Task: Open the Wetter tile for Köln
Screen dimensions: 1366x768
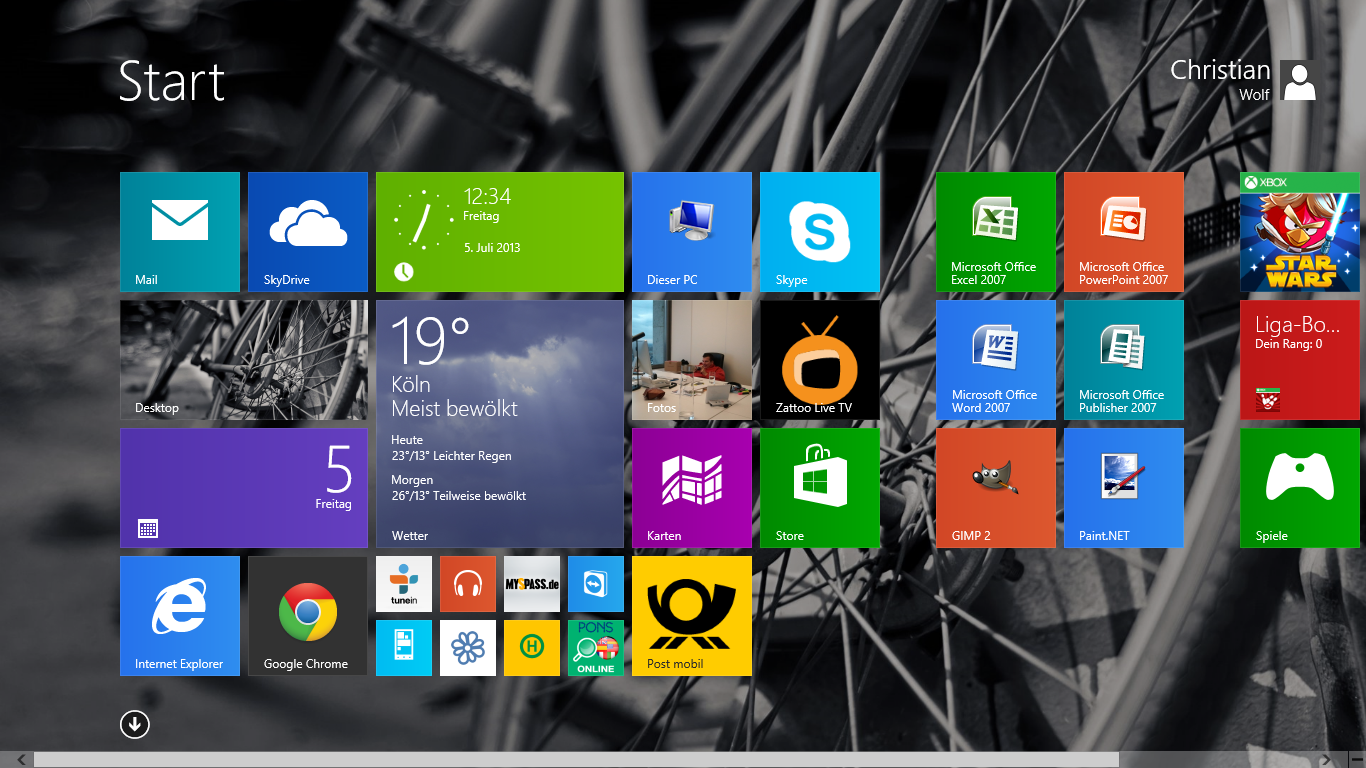Action: tap(500, 424)
